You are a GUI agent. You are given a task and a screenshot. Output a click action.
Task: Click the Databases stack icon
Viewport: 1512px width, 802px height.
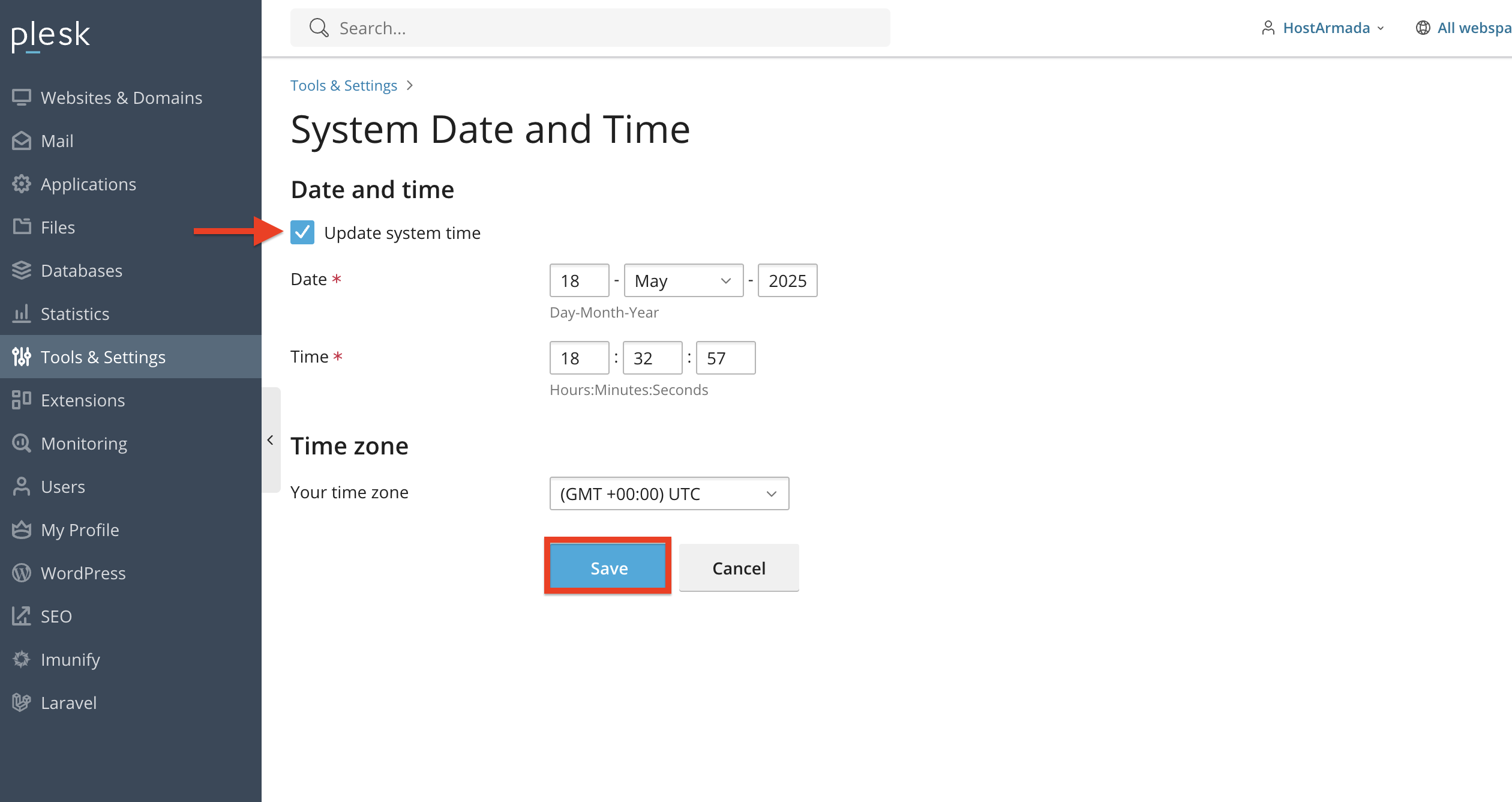point(22,270)
